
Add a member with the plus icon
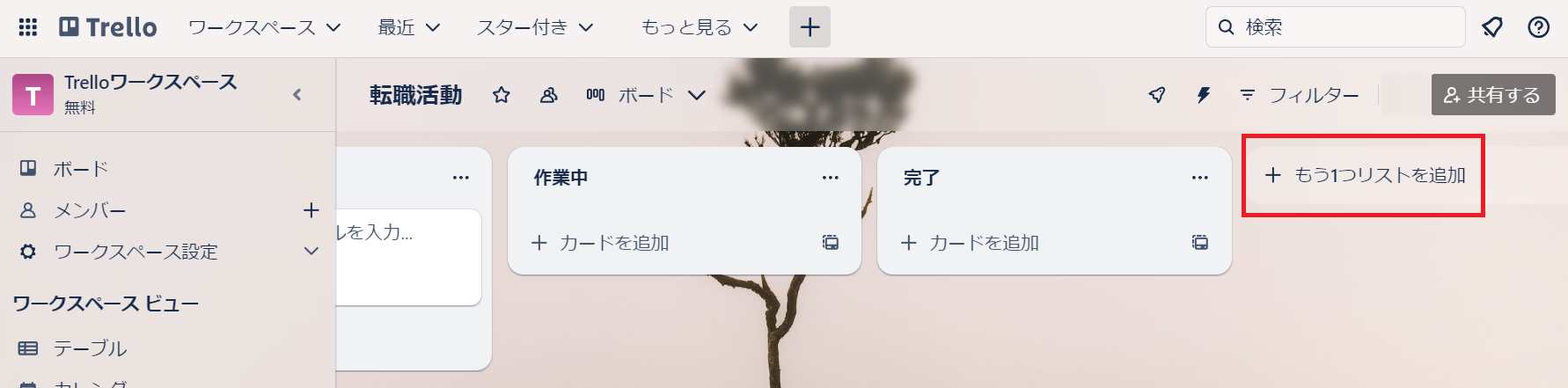tap(311, 210)
